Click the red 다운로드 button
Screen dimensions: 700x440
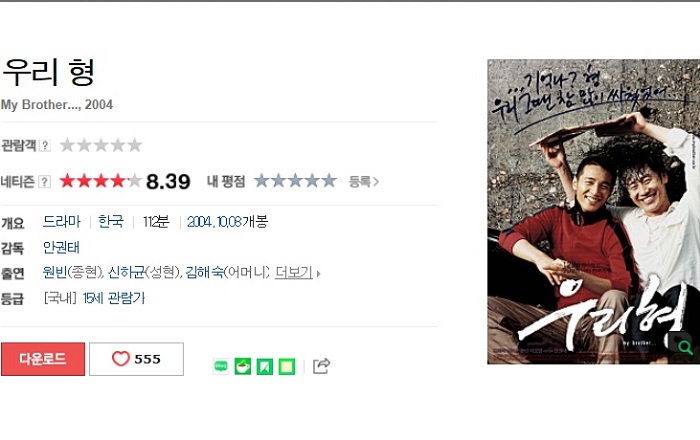43,359
